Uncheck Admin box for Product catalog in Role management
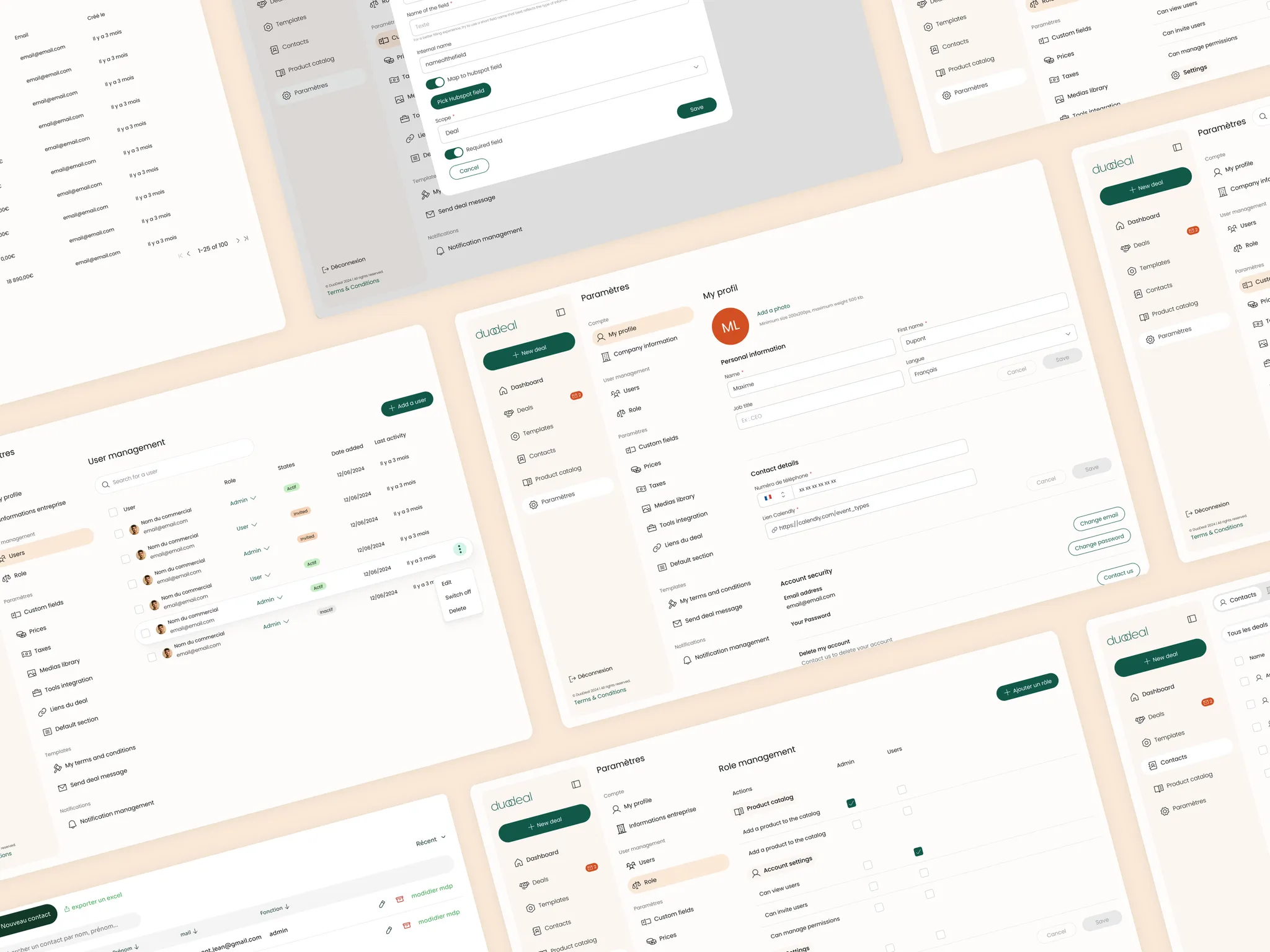Image resolution: width=1270 pixels, height=952 pixels. pos(851,803)
